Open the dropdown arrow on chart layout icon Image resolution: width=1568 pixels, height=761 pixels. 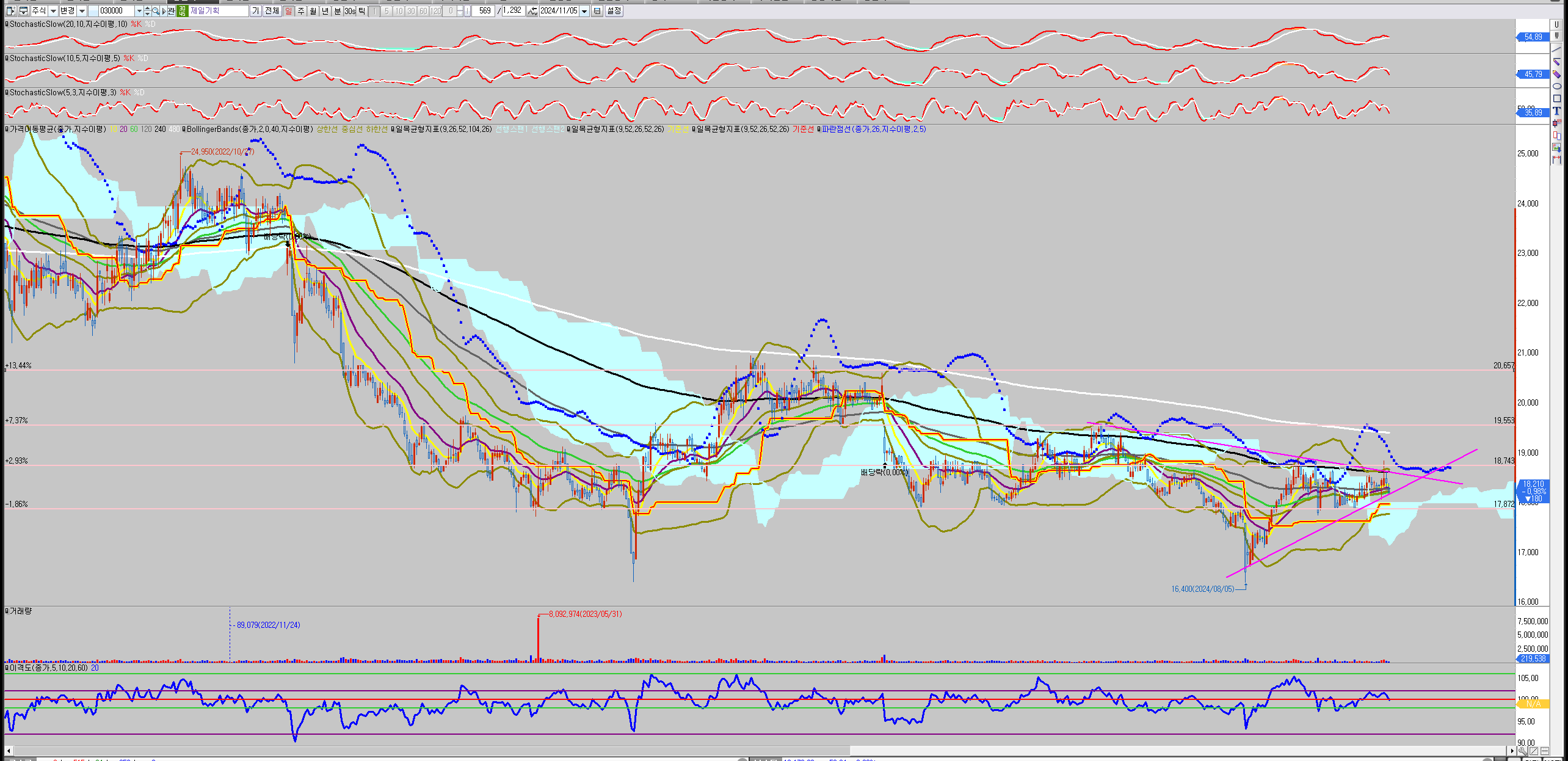[23, 13]
